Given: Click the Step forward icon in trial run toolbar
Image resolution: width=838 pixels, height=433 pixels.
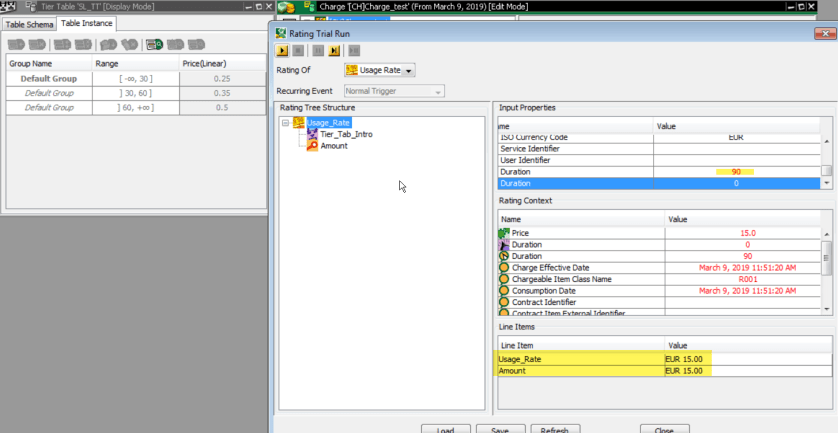Looking at the screenshot, I should (x=335, y=50).
